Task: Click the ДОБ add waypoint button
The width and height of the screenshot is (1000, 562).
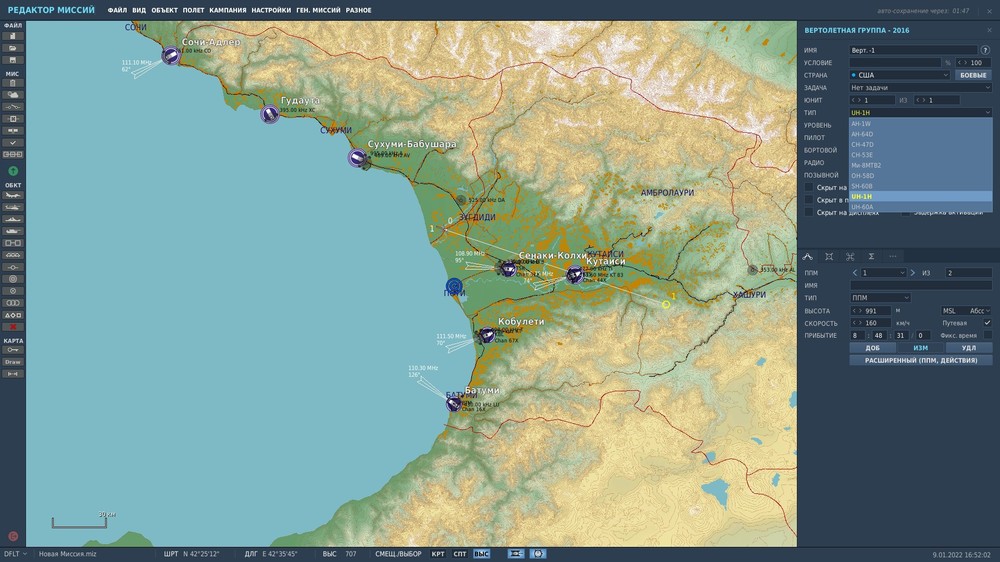Action: coord(872,348)
